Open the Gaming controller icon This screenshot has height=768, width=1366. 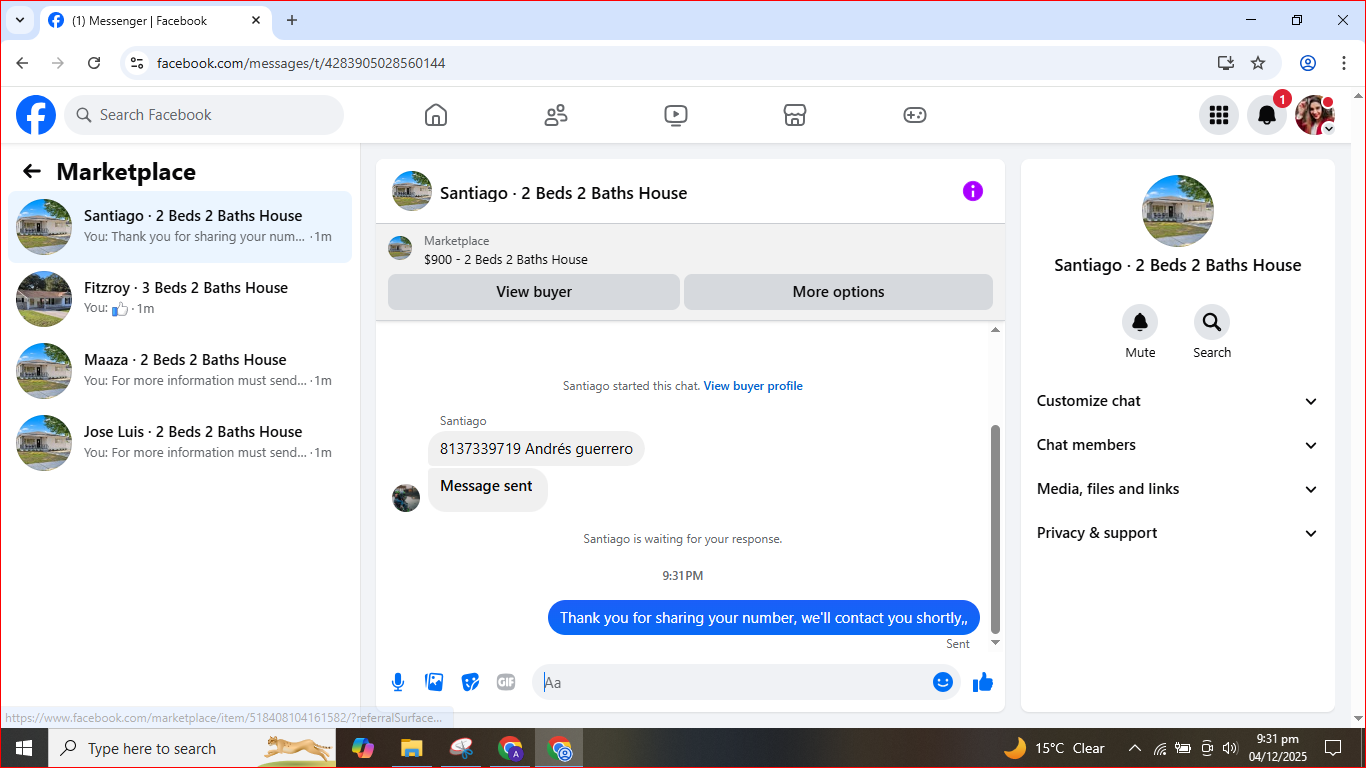pyautogui.click(x=915, y=115)
